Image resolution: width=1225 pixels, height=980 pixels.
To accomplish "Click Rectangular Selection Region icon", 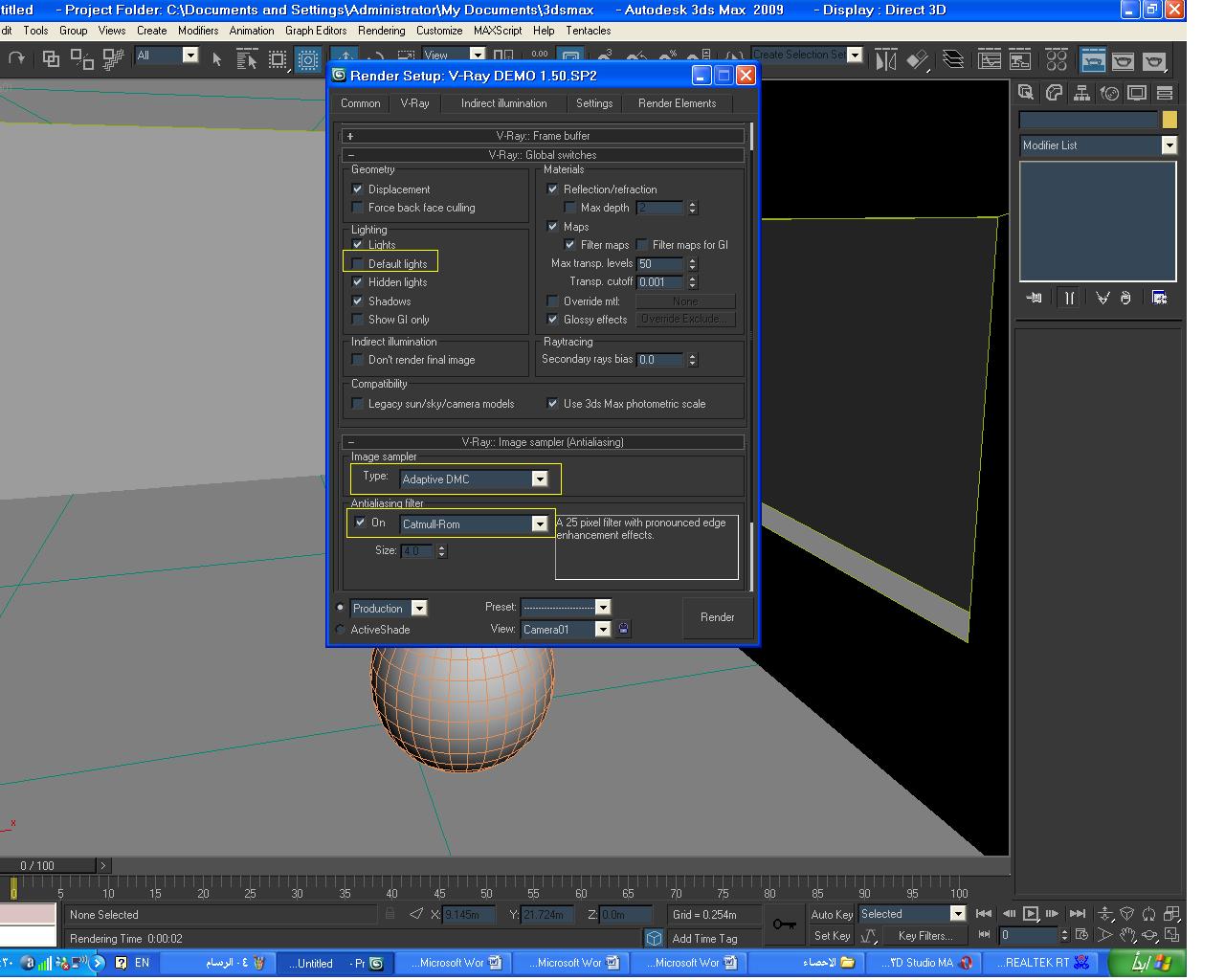I will pos(278,59).
